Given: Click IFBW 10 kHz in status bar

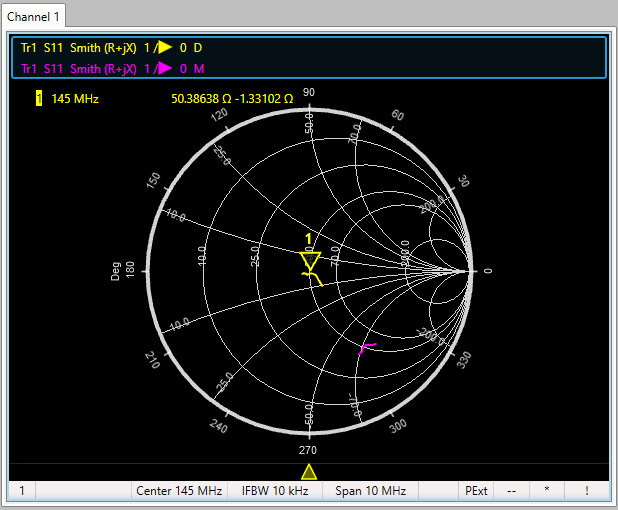Looking at the screenshot, I should pos(274,491).
